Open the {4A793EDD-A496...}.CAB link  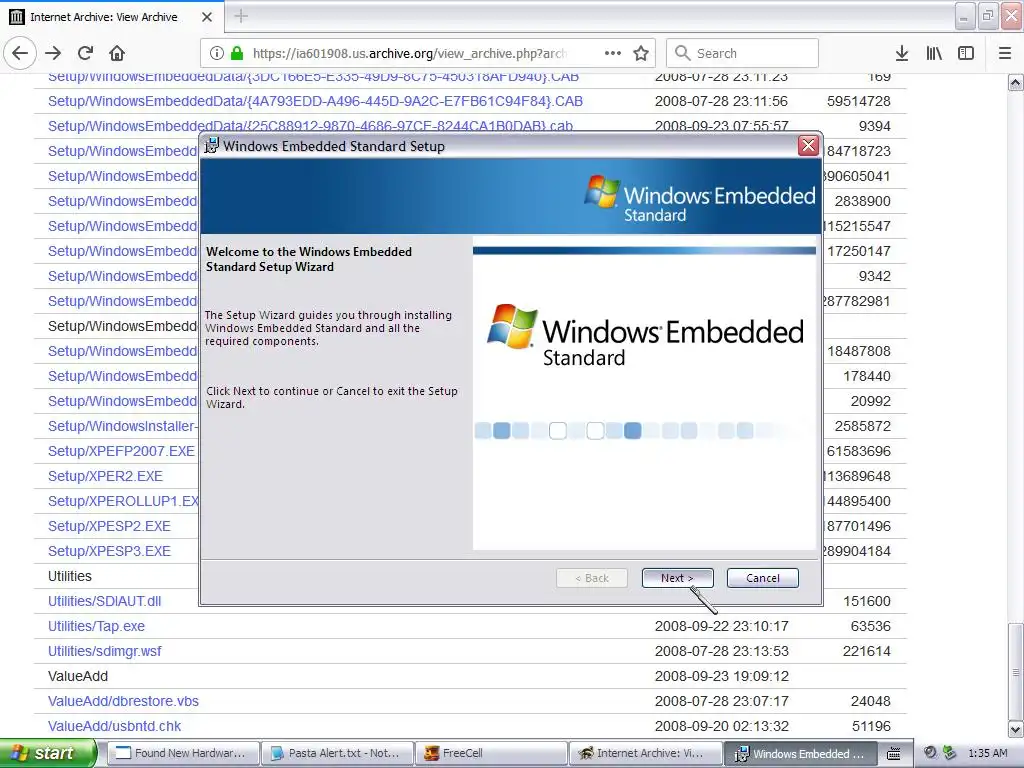315,101
